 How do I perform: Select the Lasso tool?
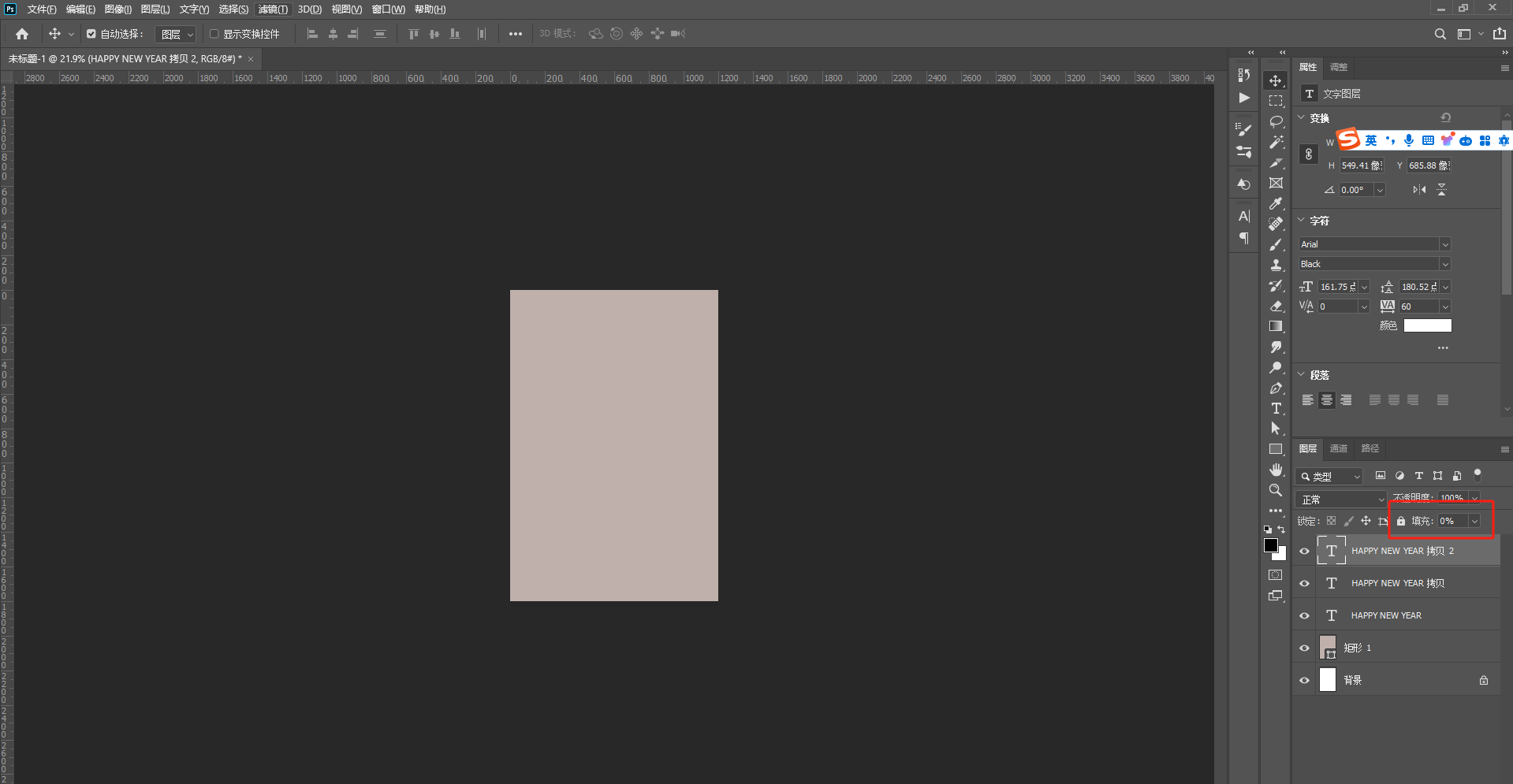1276,121
